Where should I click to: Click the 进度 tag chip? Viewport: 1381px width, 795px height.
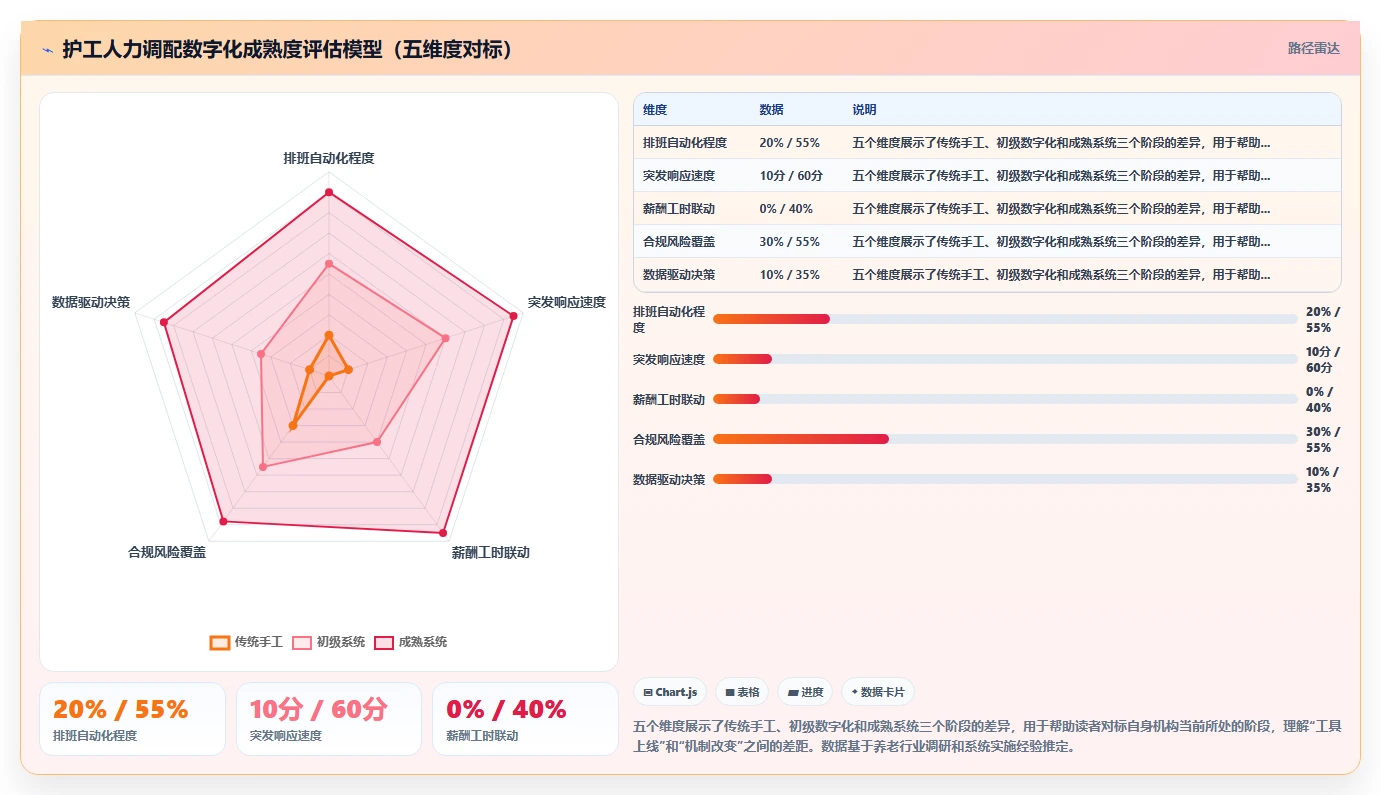coord(805,692)
